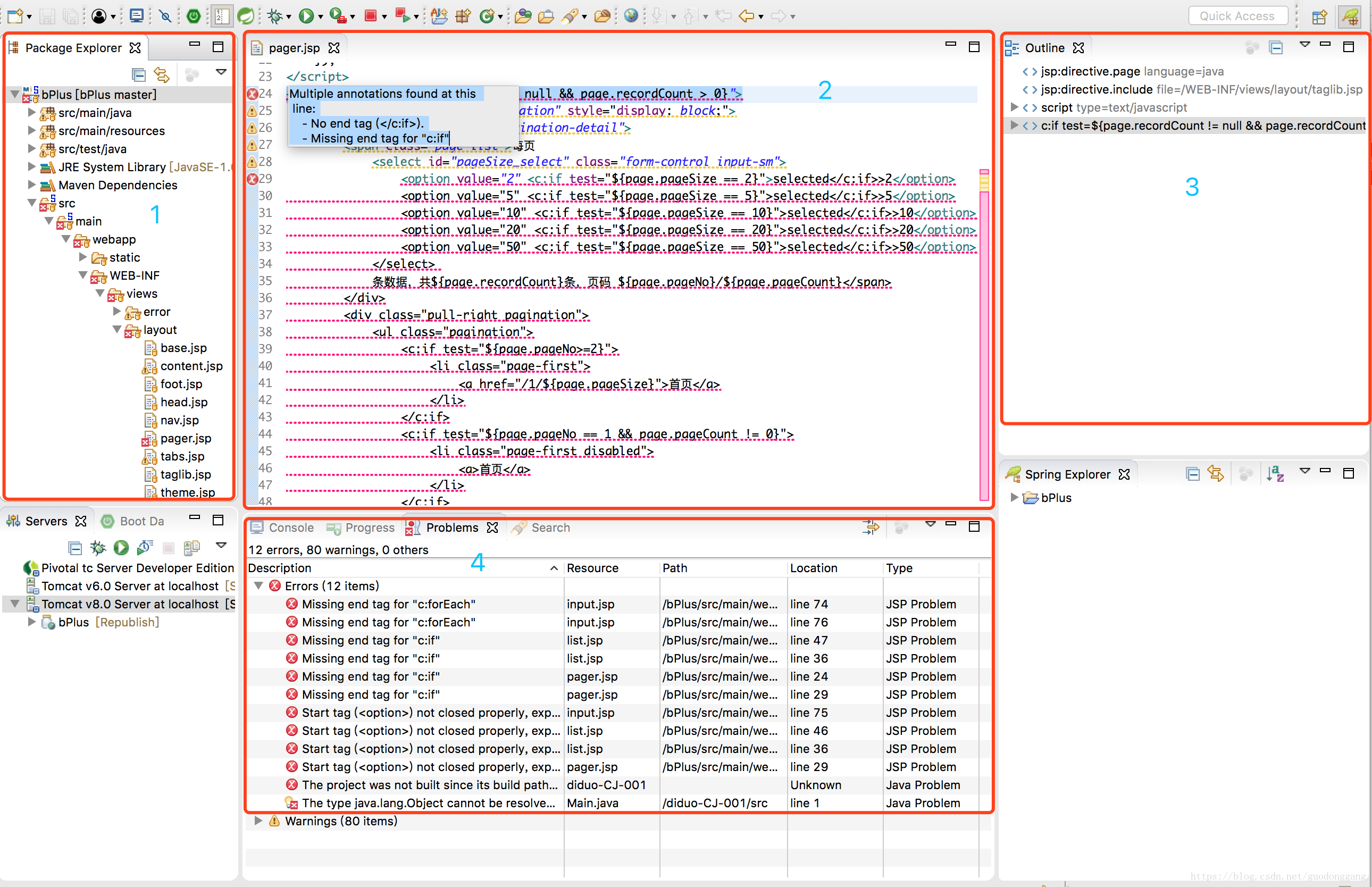Select Tomcat v6.0 Server at localhost
This screenshot has width=1372, height=887.
130,586
